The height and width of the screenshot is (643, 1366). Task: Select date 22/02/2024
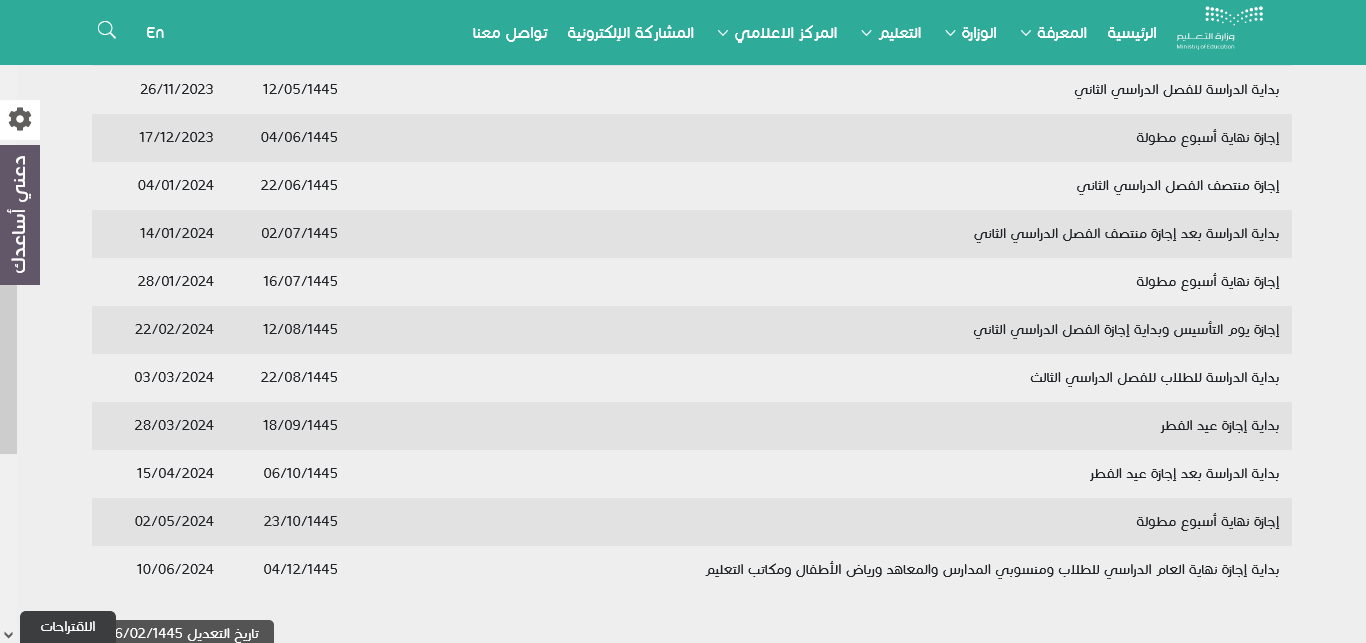pyautogui.click(x=175, y=329)
